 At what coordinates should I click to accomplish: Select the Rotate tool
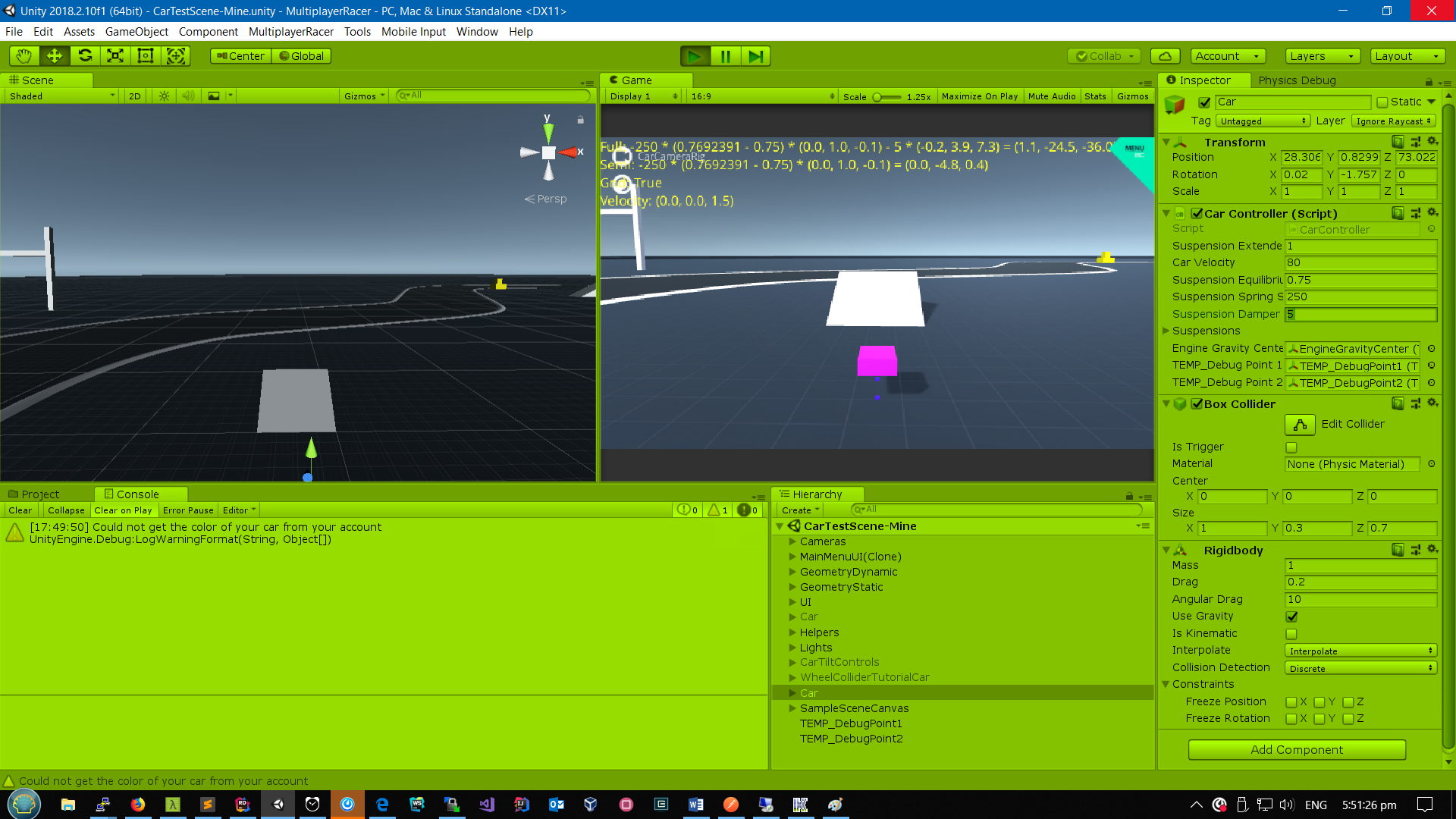[85, 56]
